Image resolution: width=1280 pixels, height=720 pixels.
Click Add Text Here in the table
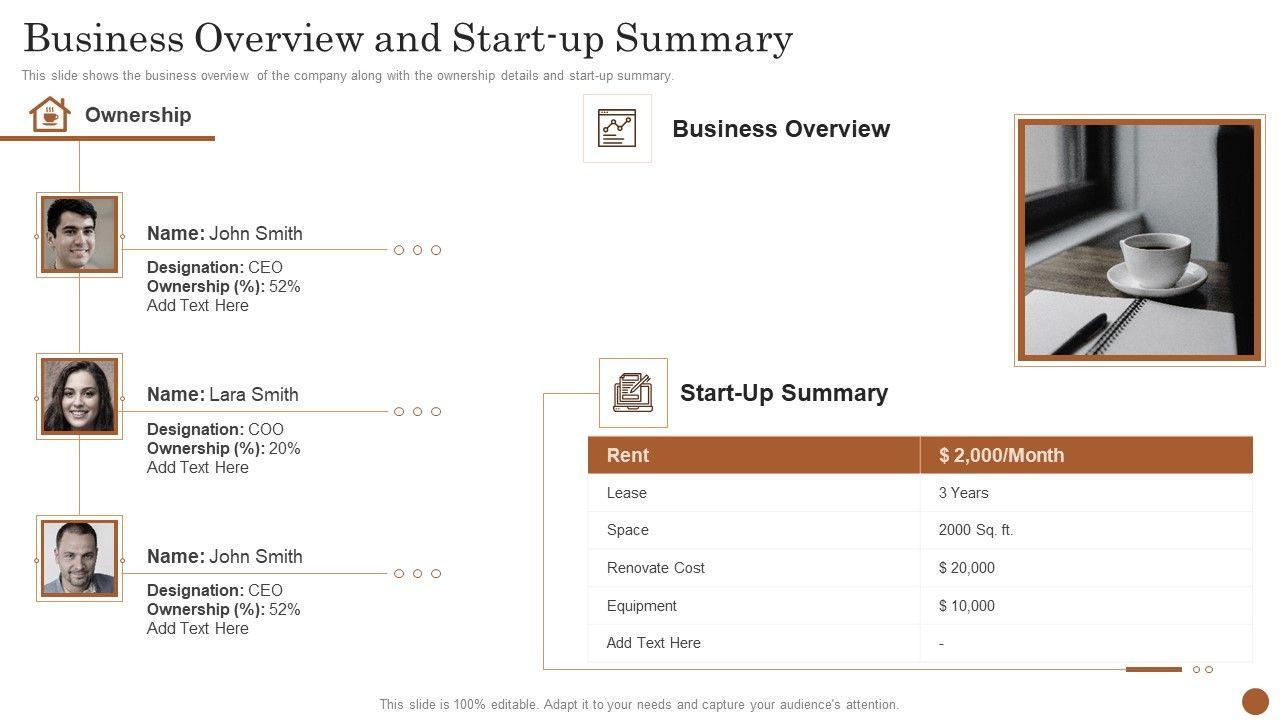(654, 643)
